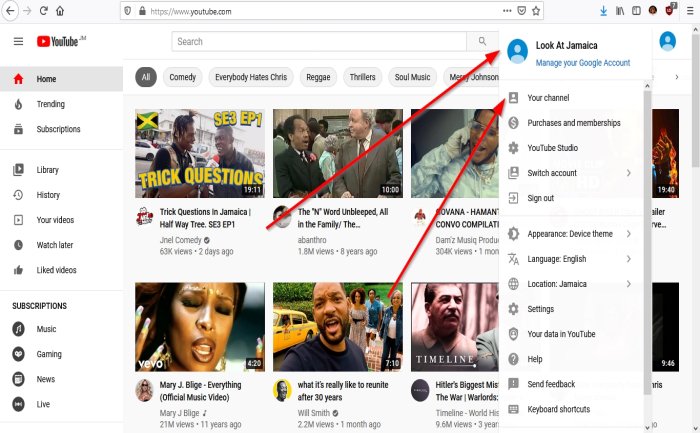The image size is (700, 433).
Task: Open the hamburger guide menu
Action: click(x=18, y=41)
